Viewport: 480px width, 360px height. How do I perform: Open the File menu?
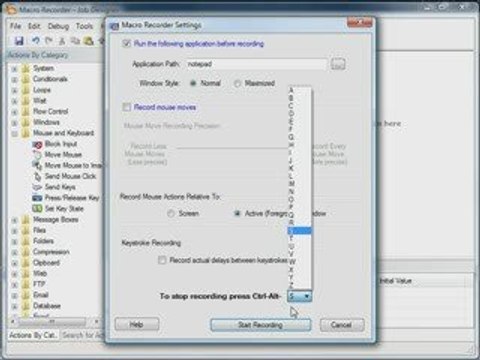click(15, 26)
